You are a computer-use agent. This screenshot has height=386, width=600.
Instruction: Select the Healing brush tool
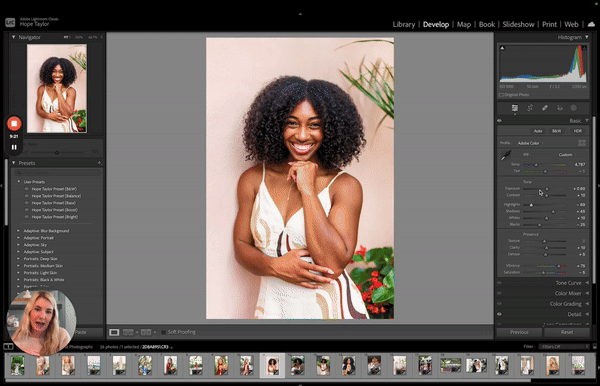[x=545, y=108]
